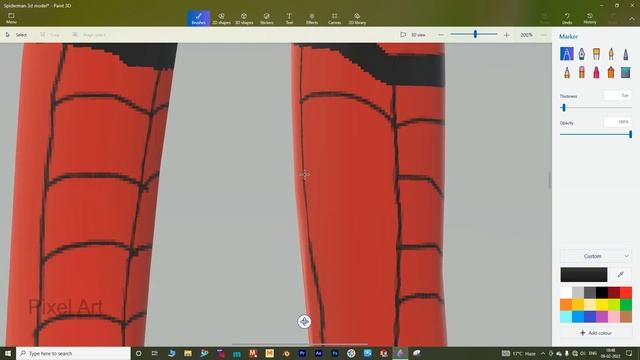Select the Marker brush

pos(567,54)
